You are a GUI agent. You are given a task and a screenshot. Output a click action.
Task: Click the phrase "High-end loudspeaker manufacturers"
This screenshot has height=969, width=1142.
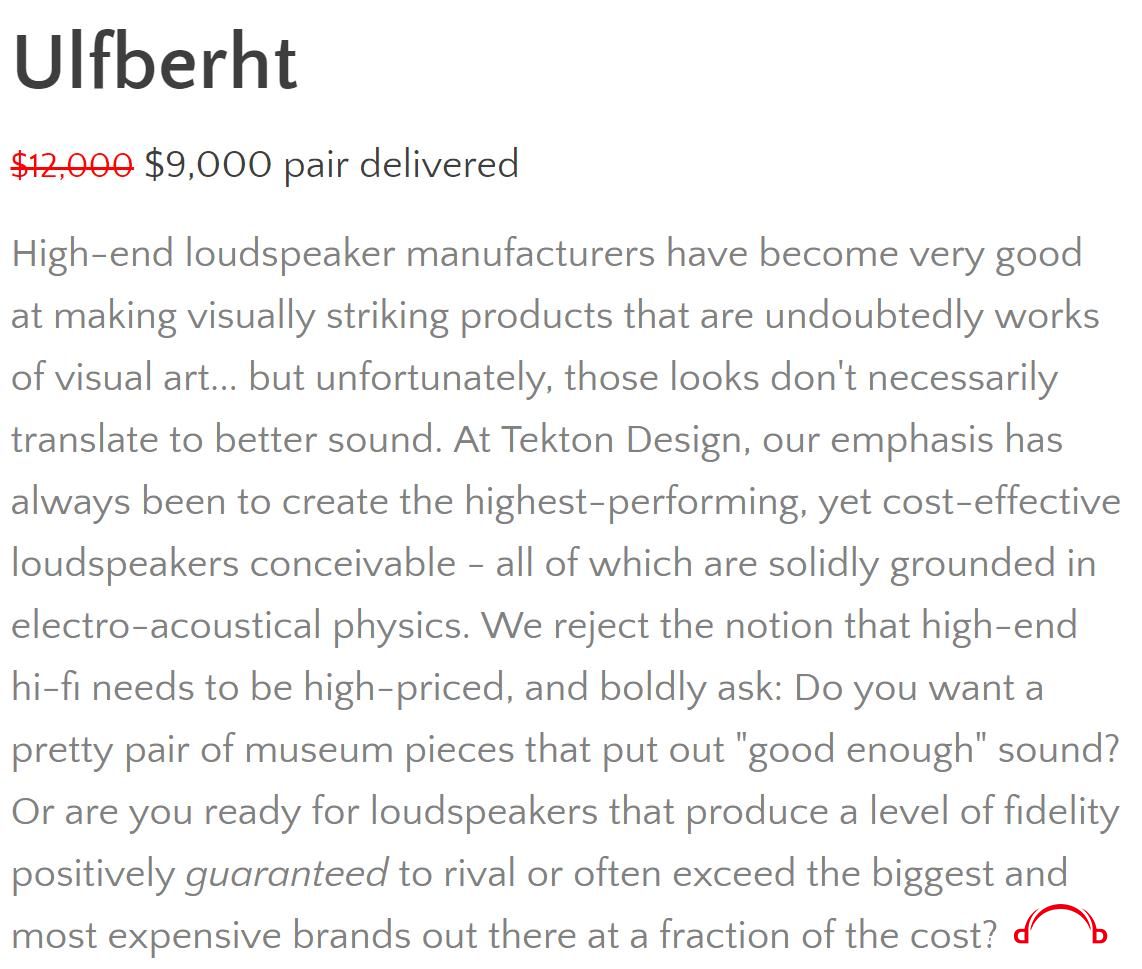click(x=334, y=256)
